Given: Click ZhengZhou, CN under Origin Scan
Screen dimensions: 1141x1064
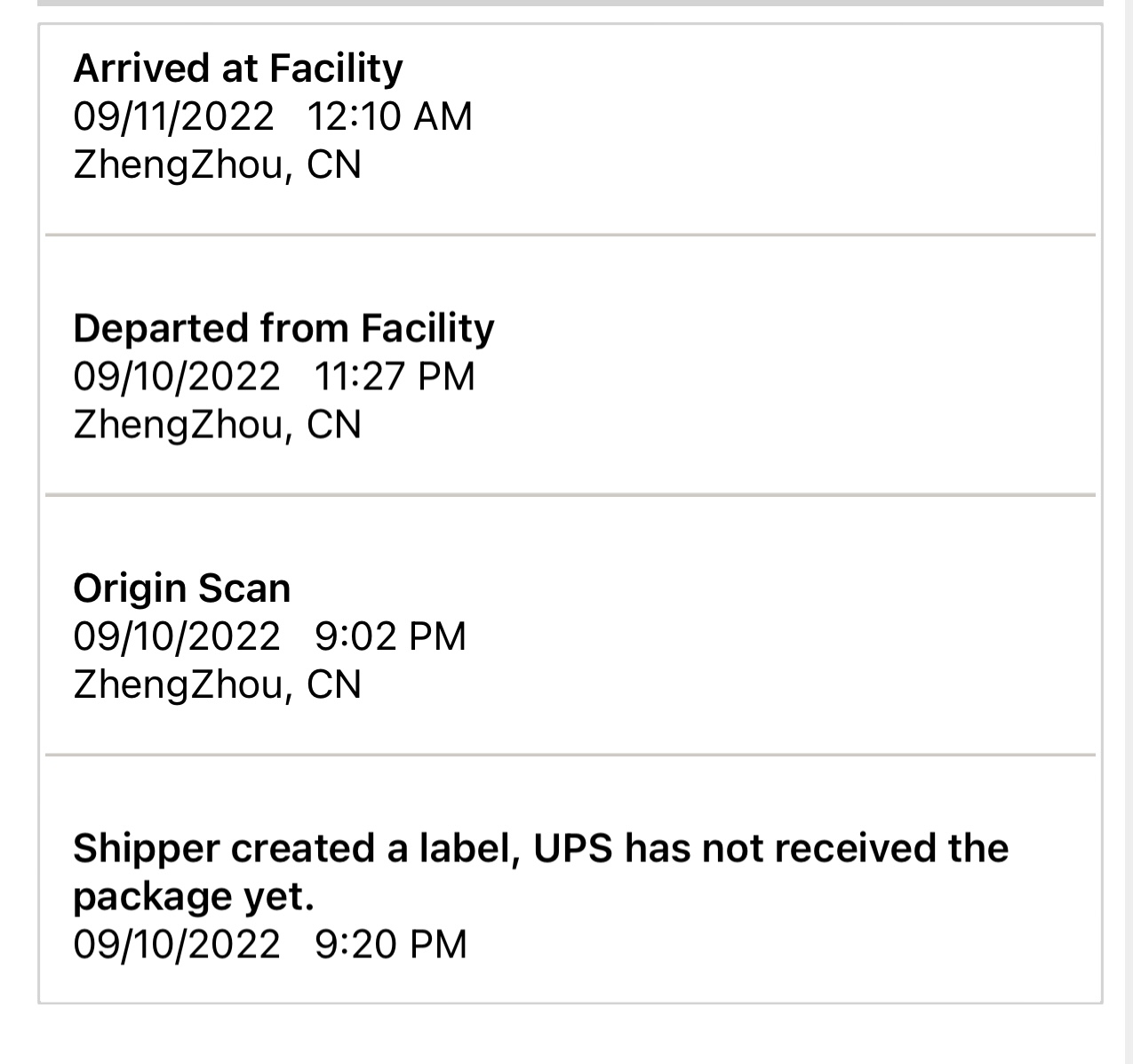Looking at the screenshot, I should pyautogui.click(x=218, y=684).
